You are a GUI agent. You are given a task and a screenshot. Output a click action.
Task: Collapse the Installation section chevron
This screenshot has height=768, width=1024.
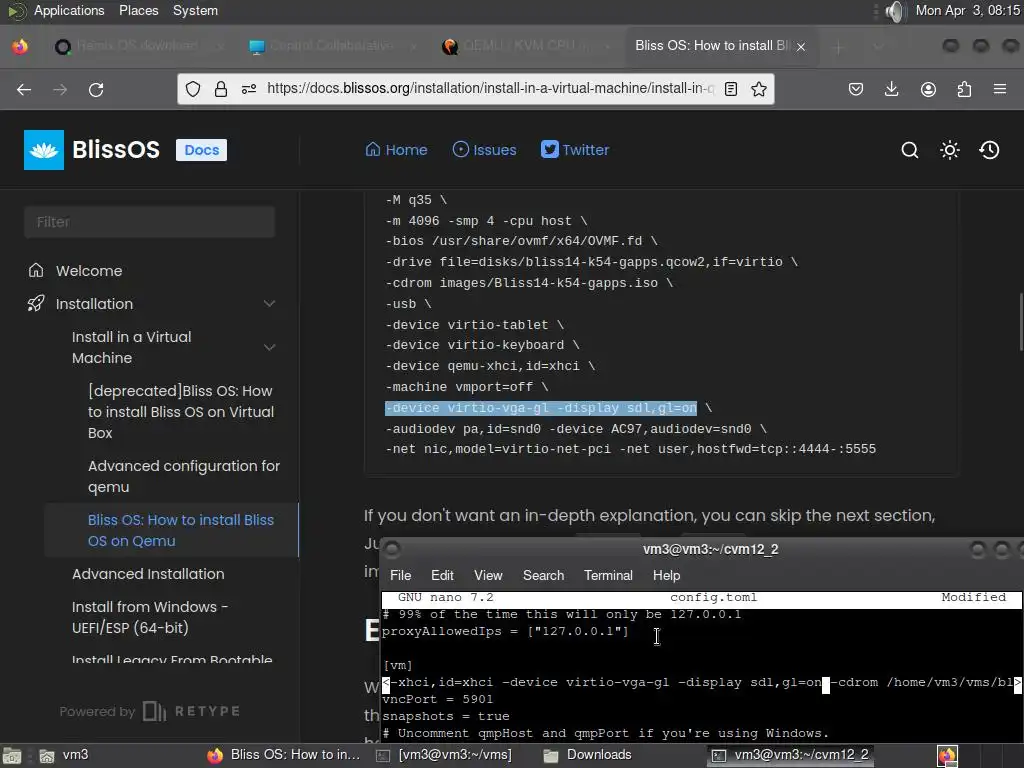(269, 304)
